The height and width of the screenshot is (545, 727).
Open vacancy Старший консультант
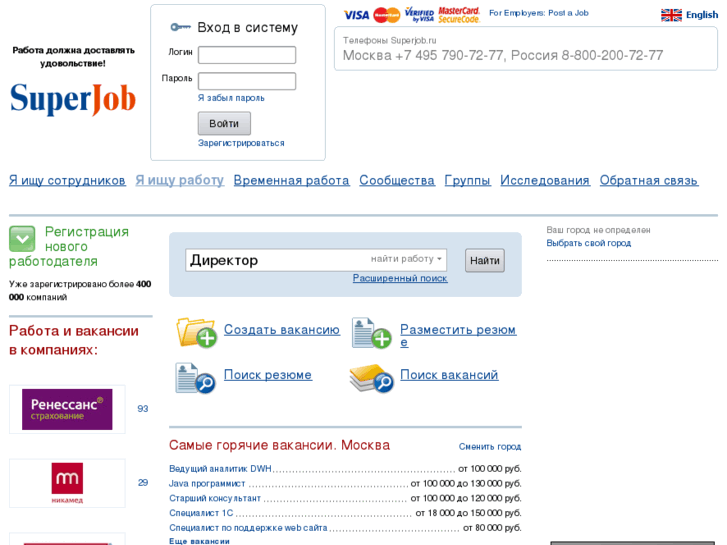pyautogui.click(x=215, y=498)
